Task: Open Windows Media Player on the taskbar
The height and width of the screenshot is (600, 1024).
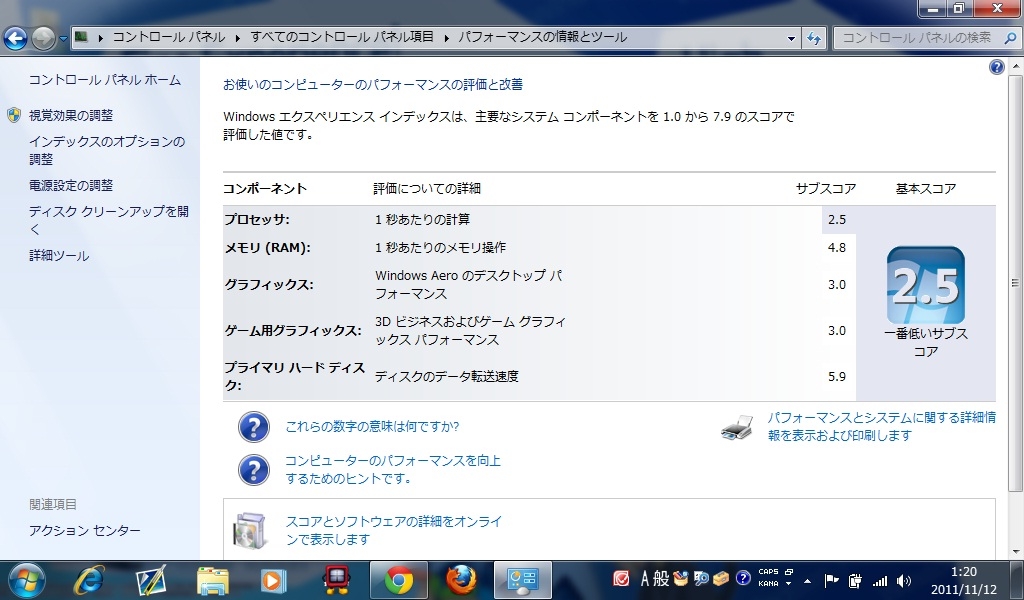Action: pyautogui.click(x=273, y=579)
